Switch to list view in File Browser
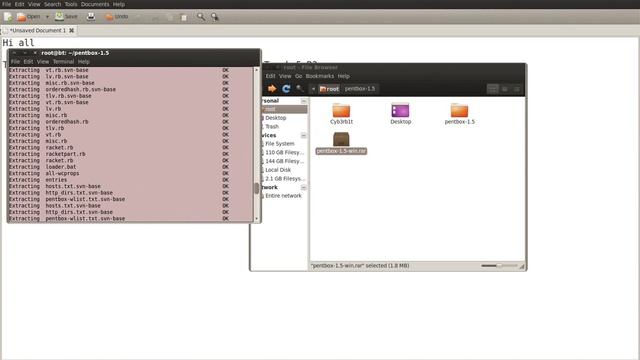This screenshot has height=360, width=640. [x=505, y=89]
